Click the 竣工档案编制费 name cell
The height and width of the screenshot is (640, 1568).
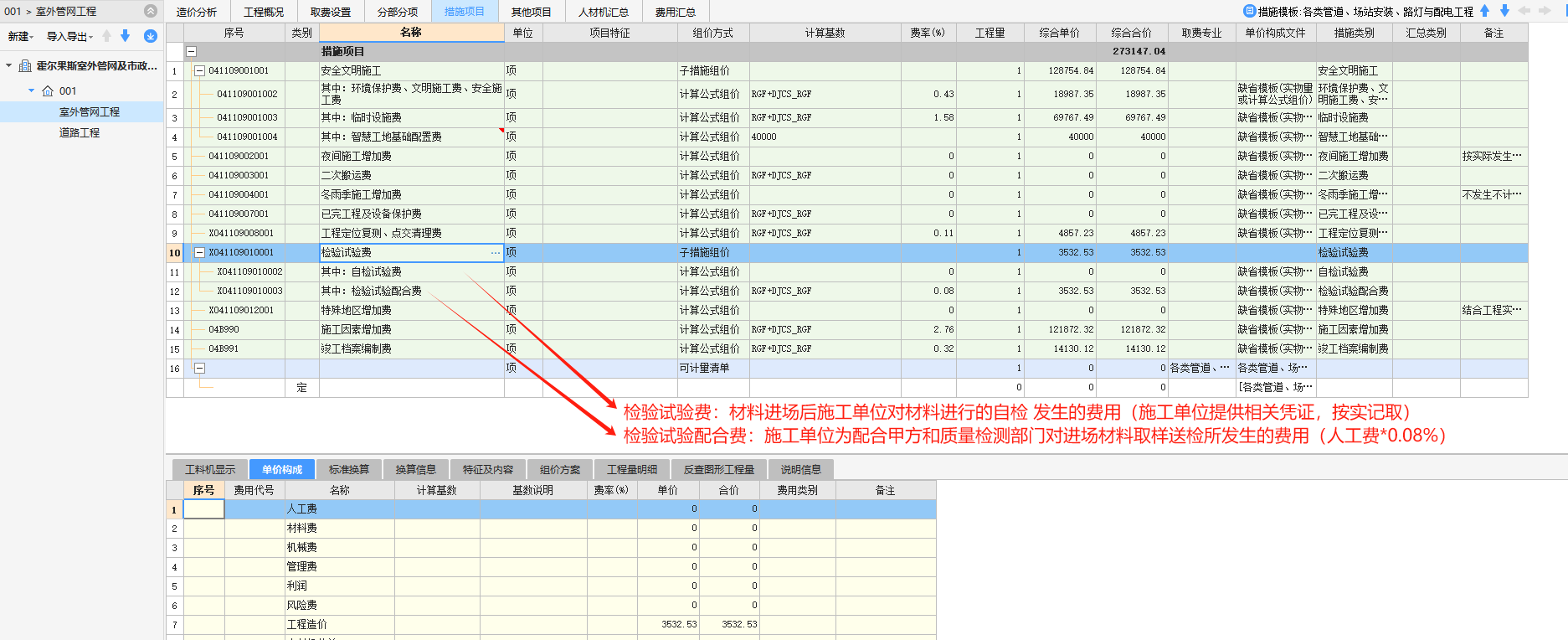point(411,348)
